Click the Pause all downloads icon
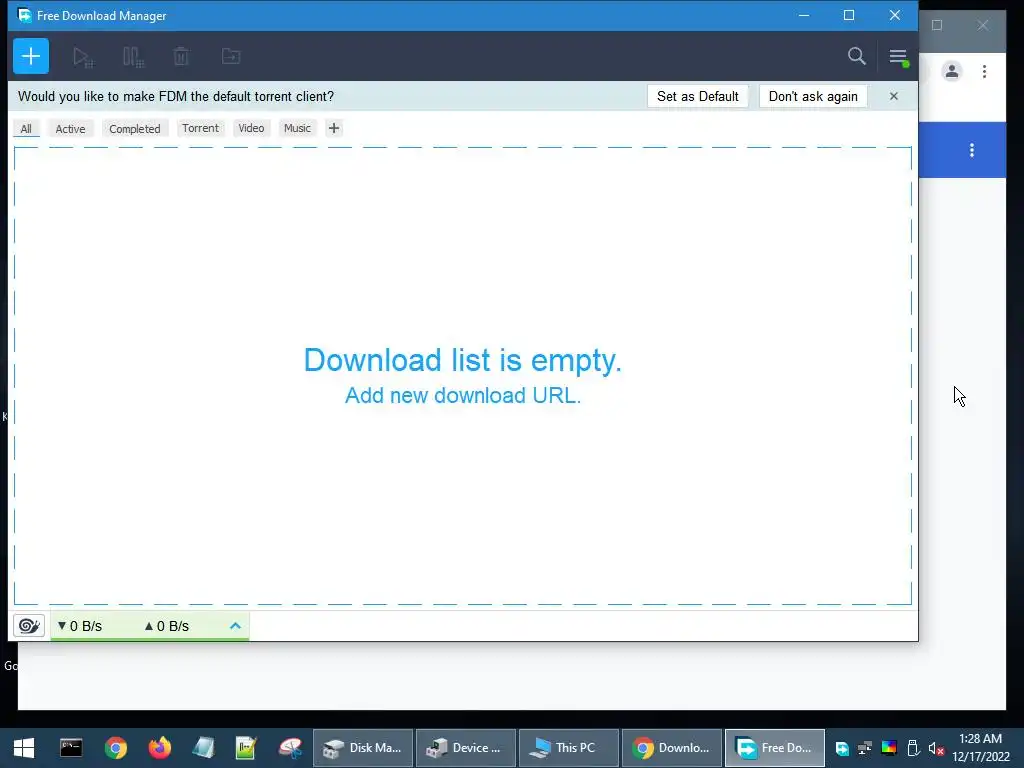The image size is (1024, 768). (133, 57)
